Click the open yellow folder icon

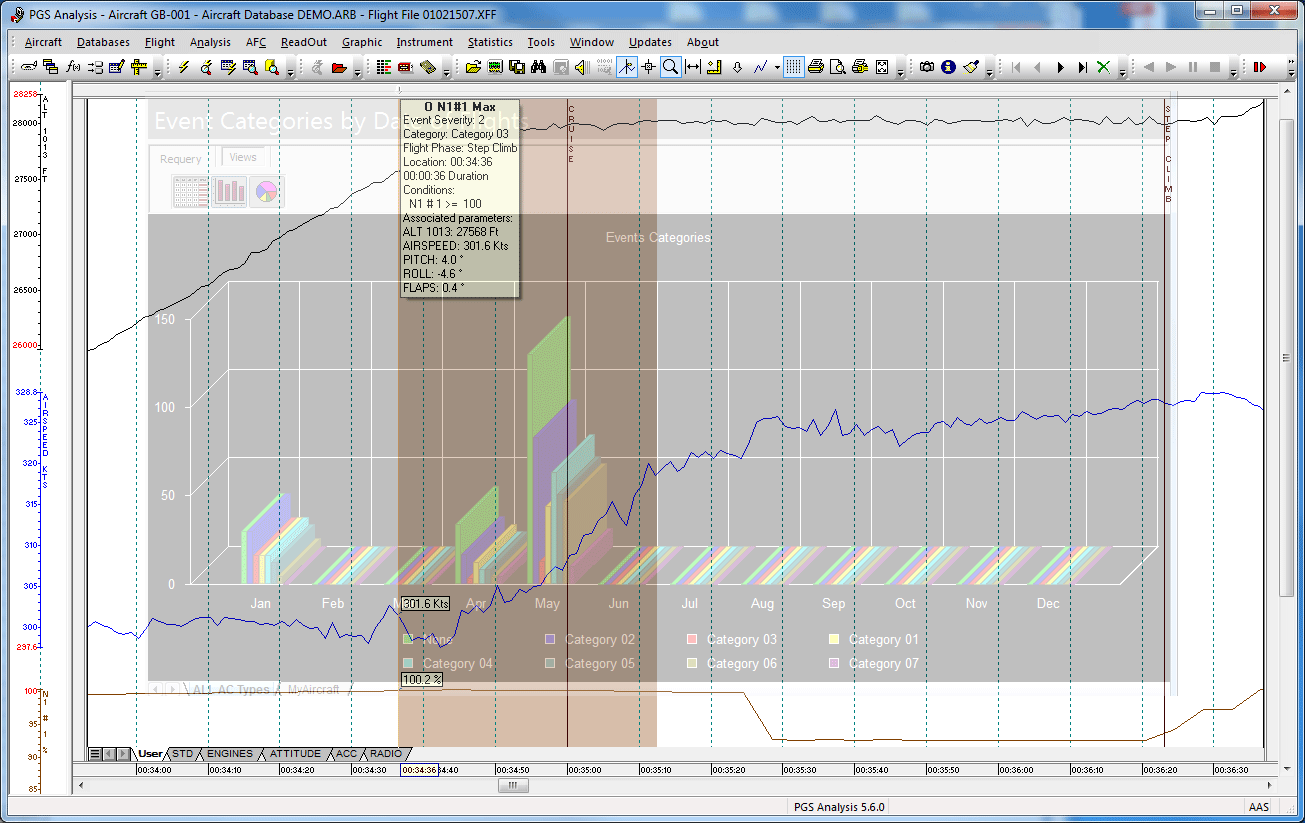[x=472, y=67]
